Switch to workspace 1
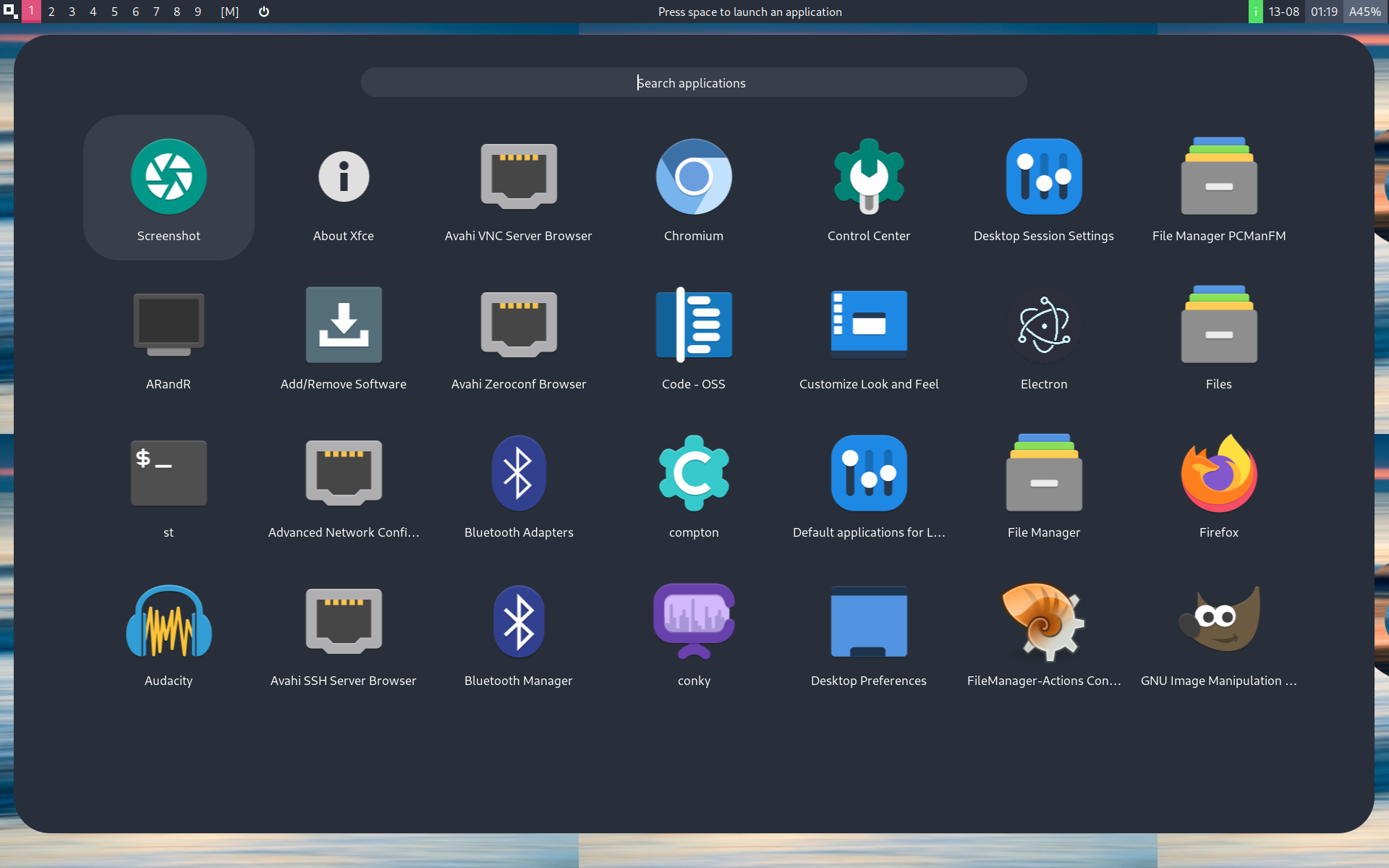The width and height of the screenshot is (1389, 868). coord(31,12)
